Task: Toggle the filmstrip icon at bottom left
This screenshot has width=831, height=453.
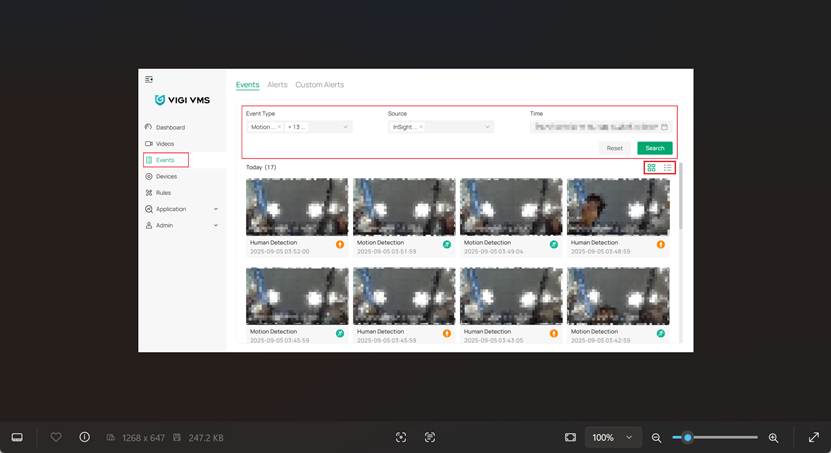Action: tap(17, 437)
